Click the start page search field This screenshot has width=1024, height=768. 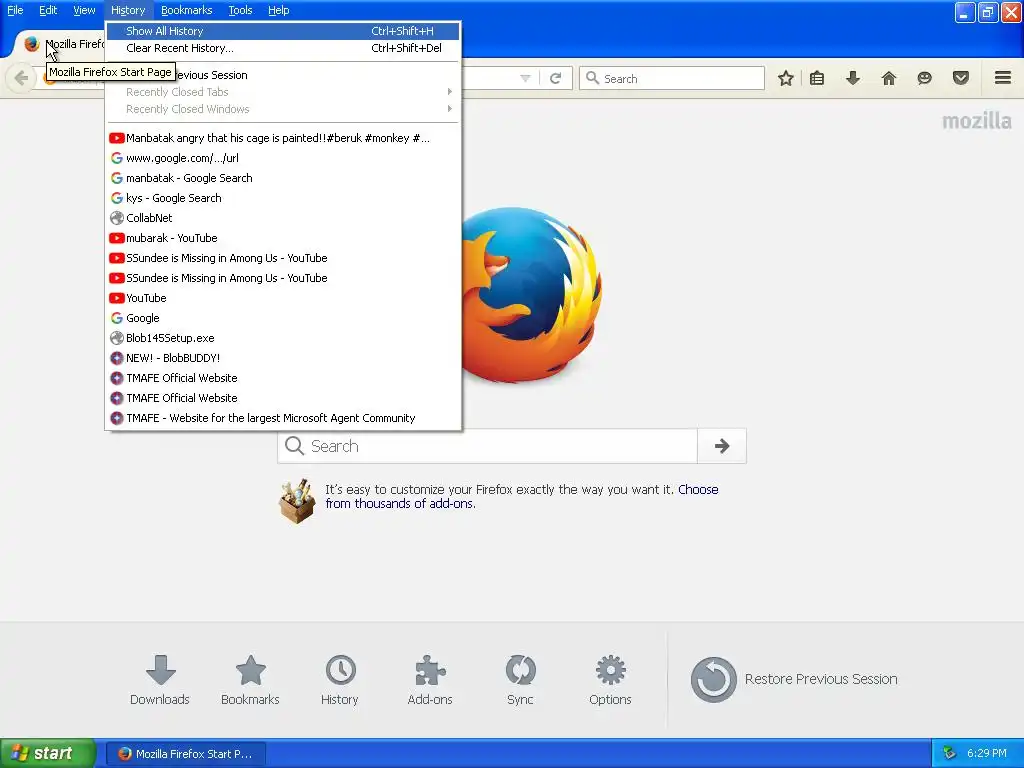[x=487, y=446]
